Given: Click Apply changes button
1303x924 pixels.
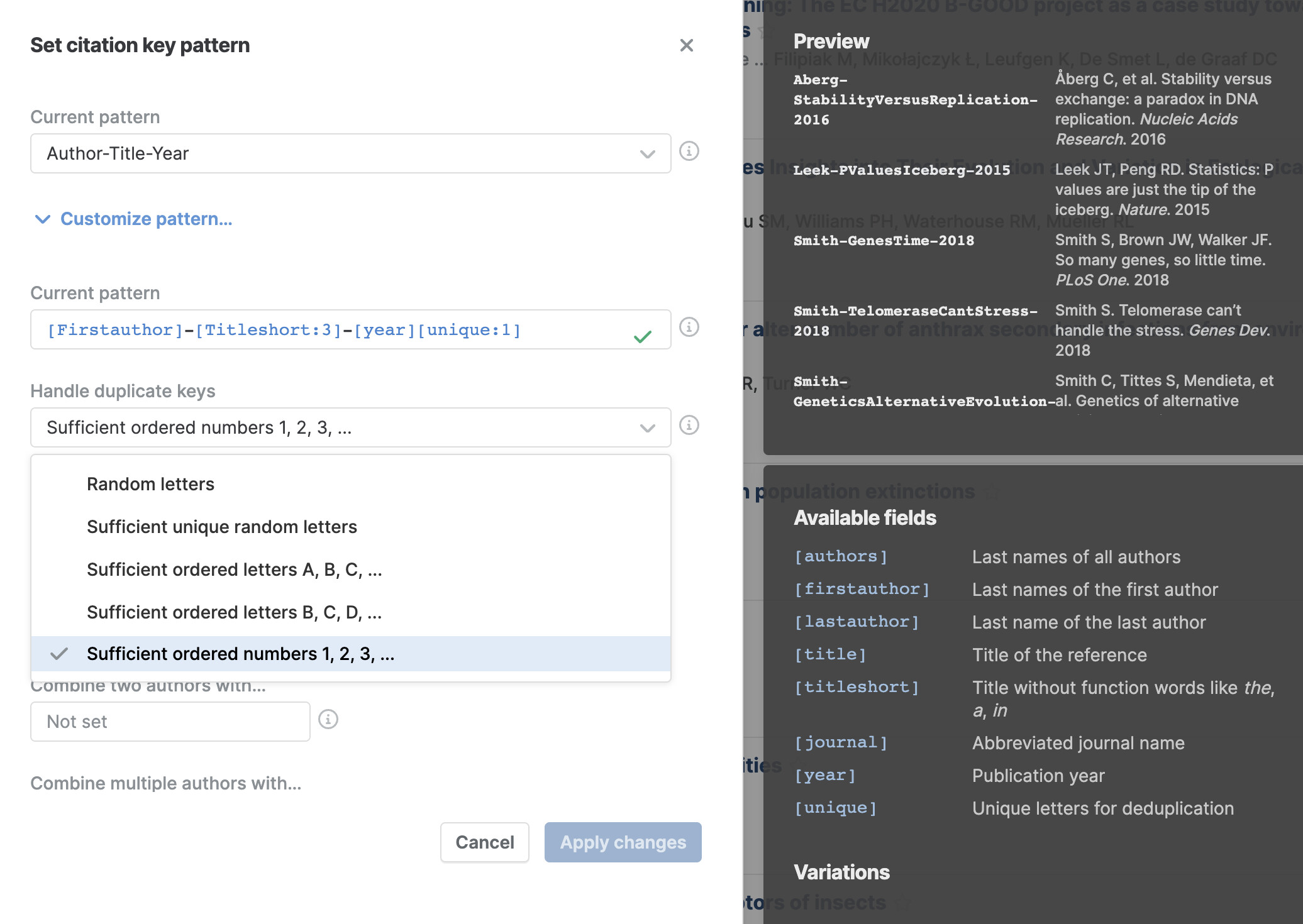Looking at the screenshot, I should [x=623, y=842].
